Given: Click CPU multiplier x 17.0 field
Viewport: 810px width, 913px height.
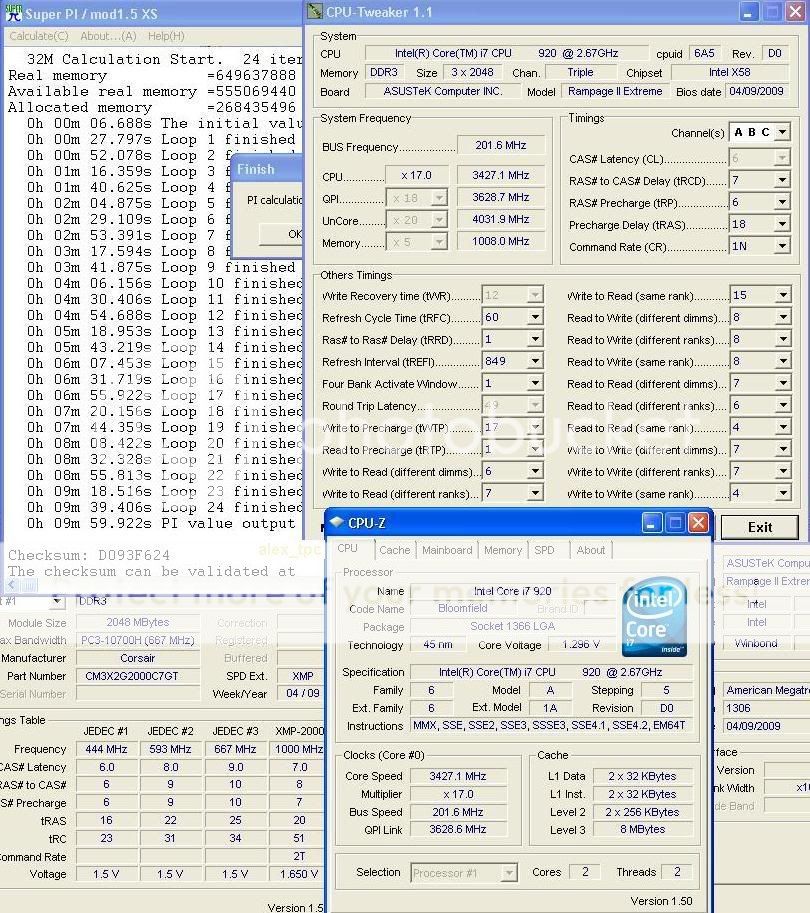Looking at the screenshot, I should point(417,175).
